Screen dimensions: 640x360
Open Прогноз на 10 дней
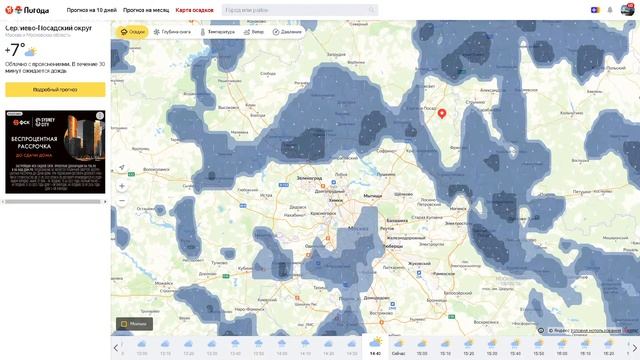click(92, 10)
